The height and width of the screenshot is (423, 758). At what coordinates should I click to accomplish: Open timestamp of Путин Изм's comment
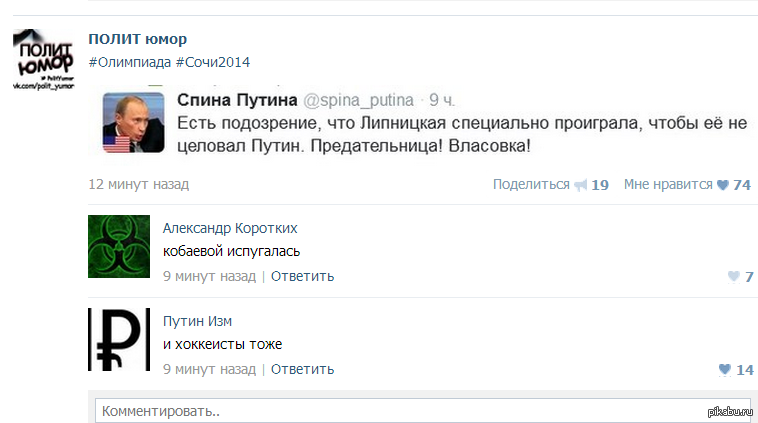click(x=209, y=369)
